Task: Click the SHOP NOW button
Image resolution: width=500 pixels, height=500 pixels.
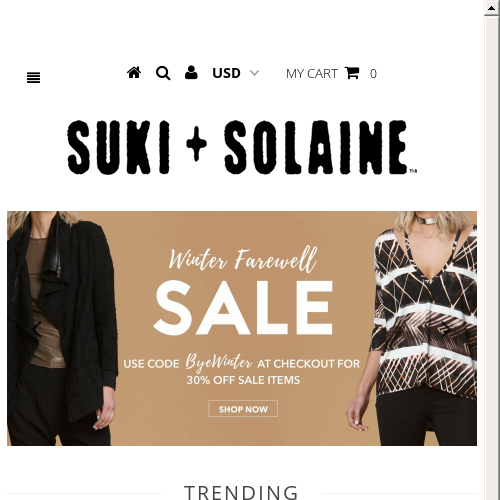Action: point(243,409)
